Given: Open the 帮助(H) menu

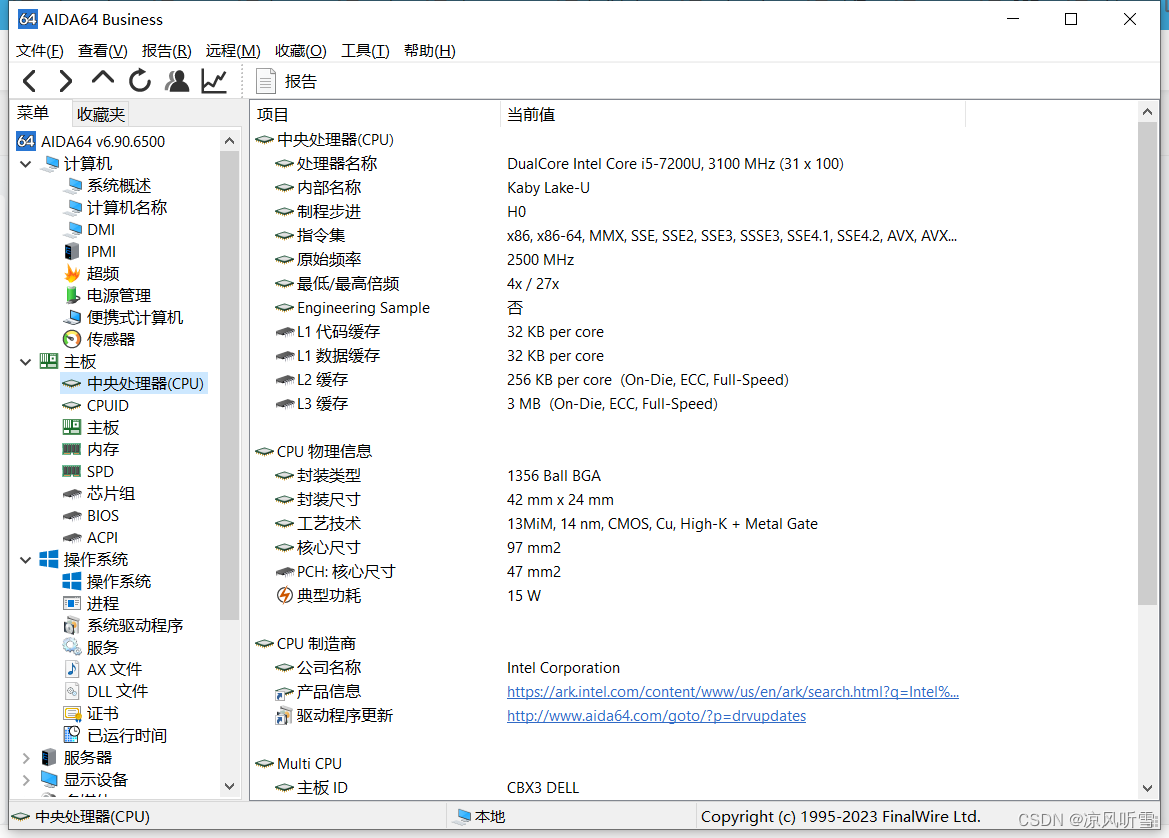Looking at the screenshot, I should point(430,51).
